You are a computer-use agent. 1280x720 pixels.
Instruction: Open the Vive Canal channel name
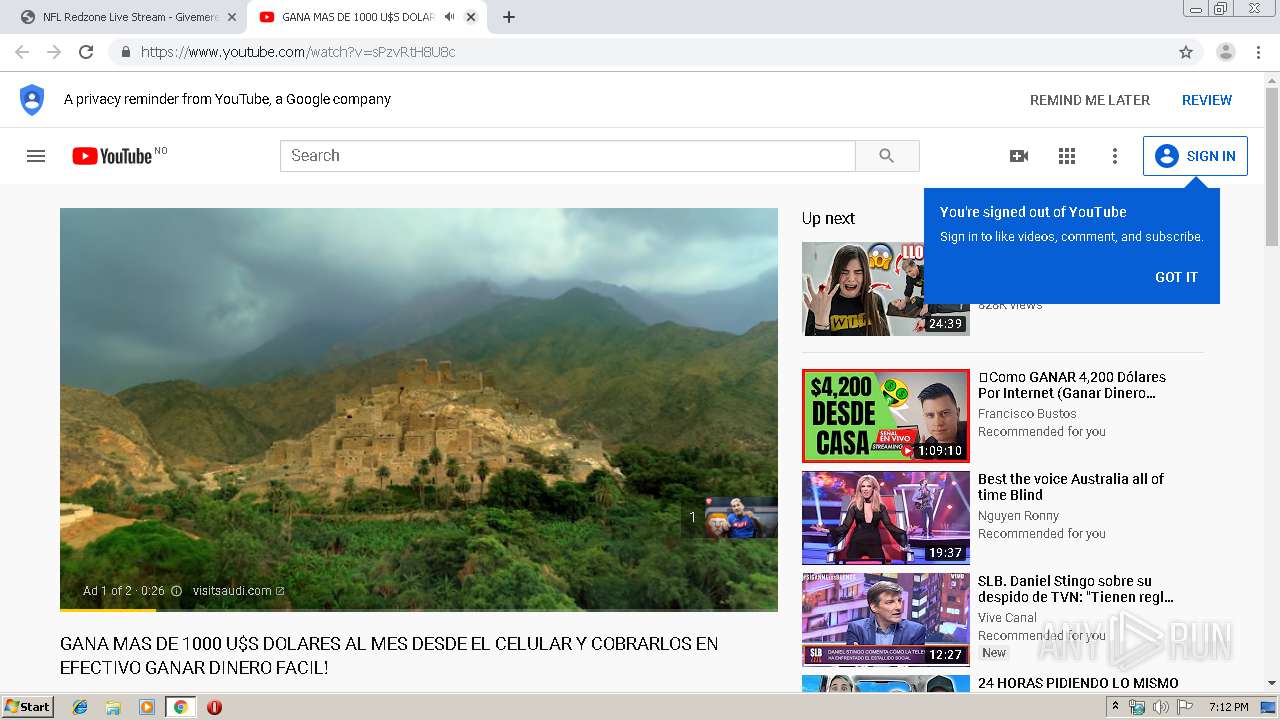coord(1007,618)
